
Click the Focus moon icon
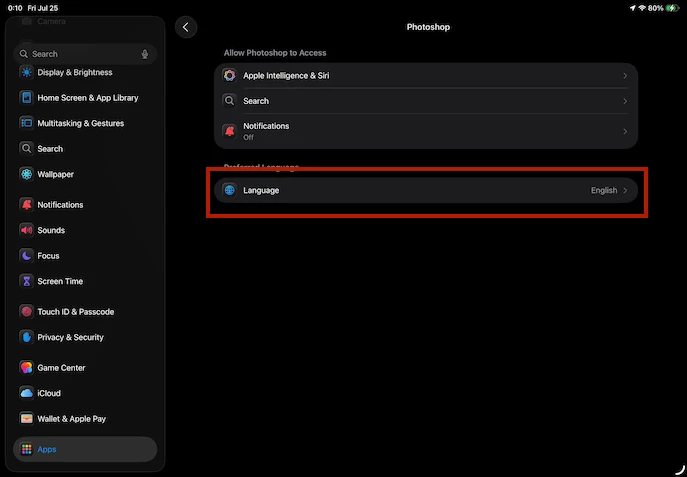26,255
